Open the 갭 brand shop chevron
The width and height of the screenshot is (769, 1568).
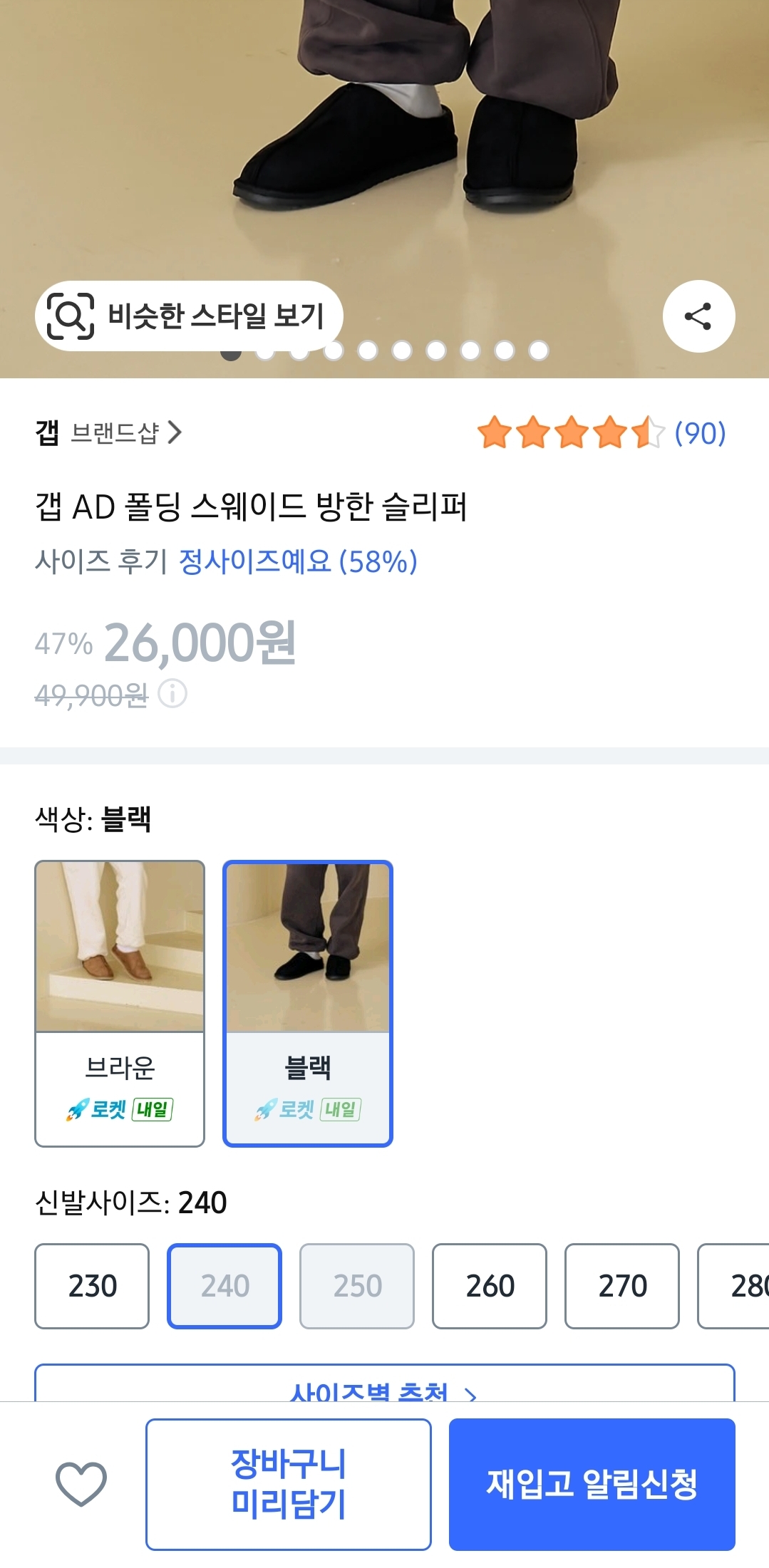click(174, 432)
